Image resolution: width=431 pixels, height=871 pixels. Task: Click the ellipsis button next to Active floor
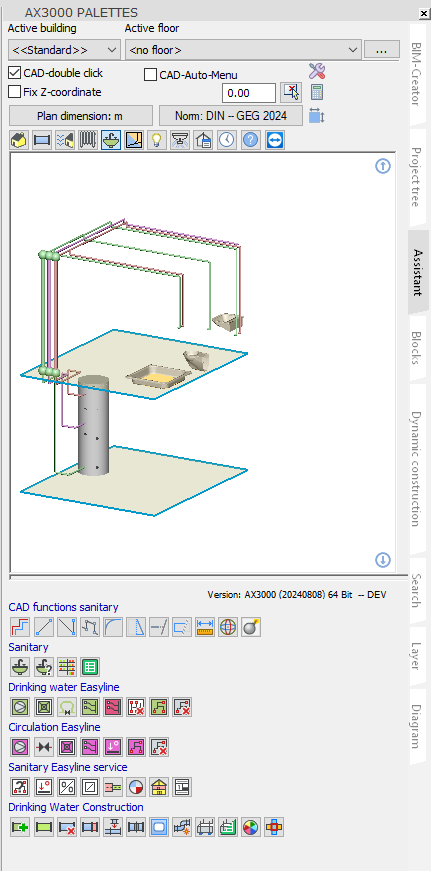(x=382, y=49)
